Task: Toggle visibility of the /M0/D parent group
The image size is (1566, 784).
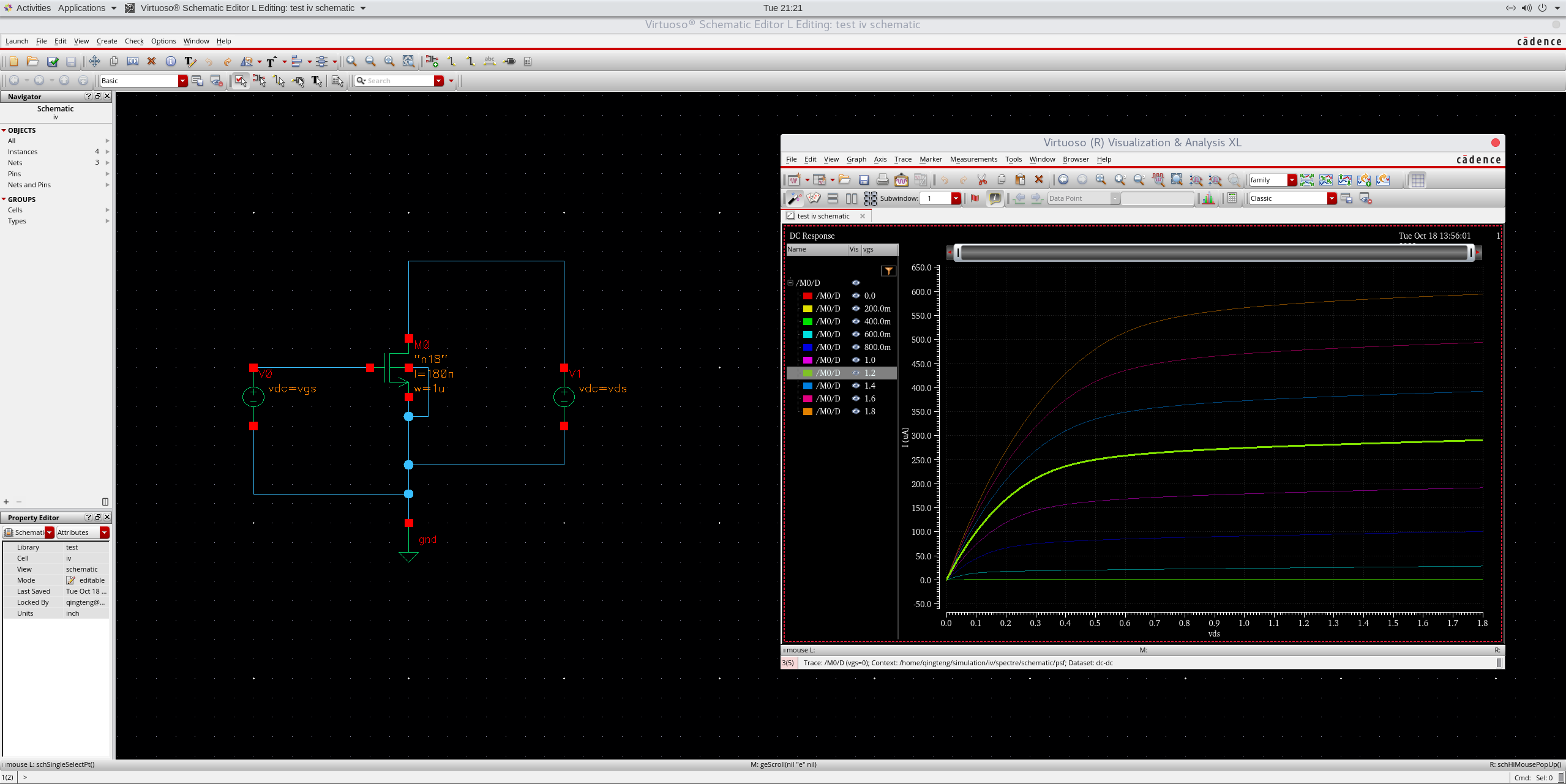Action: tap(856, 283)
